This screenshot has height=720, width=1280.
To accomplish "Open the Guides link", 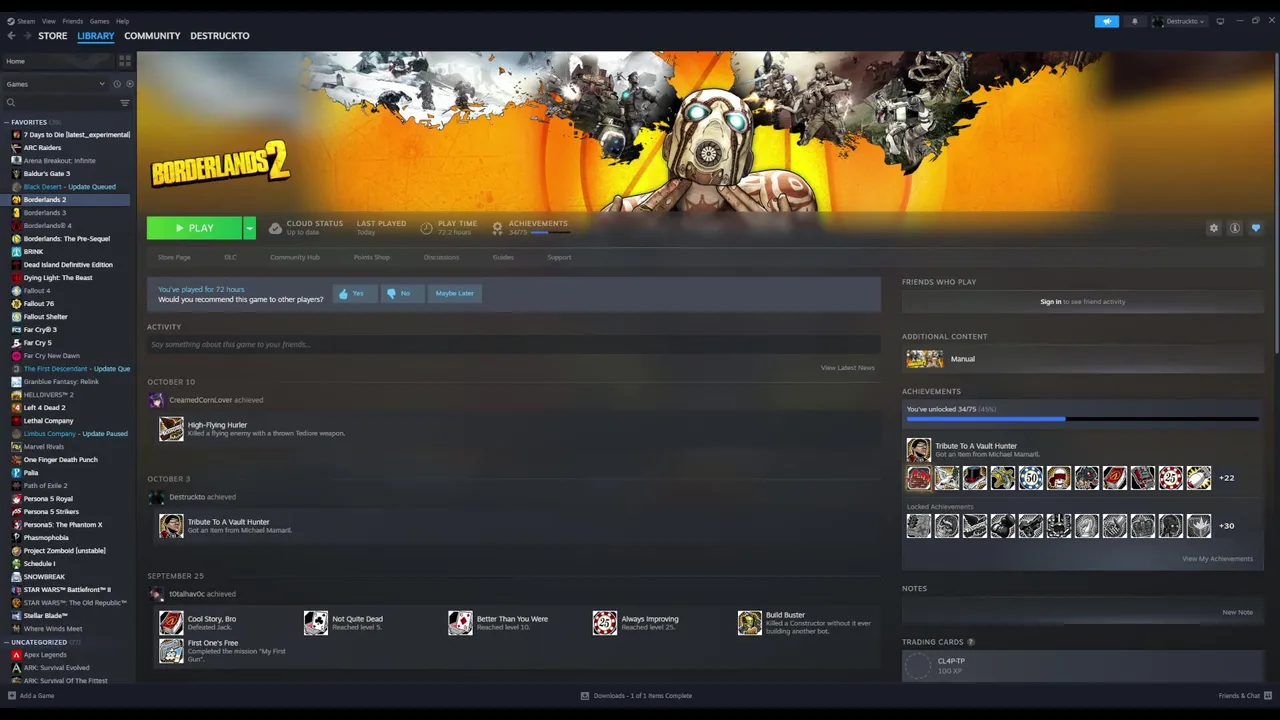I will coord(503,257).
